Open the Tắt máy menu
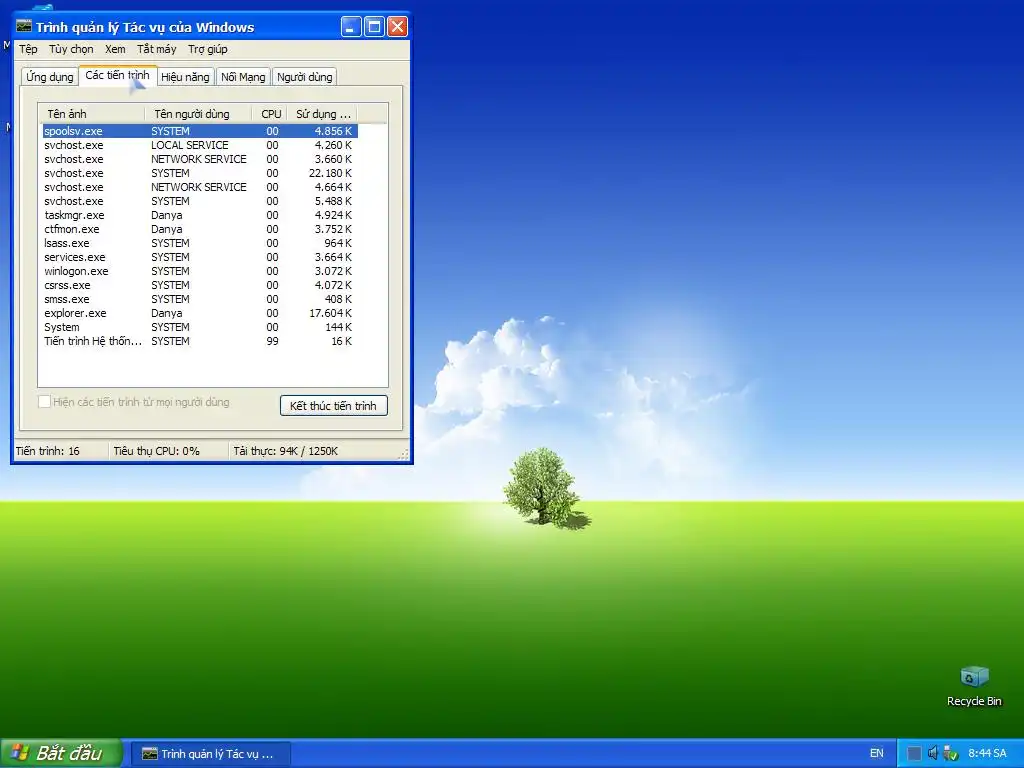Viewport: 1024px width, 768px height. pos(156,49)
